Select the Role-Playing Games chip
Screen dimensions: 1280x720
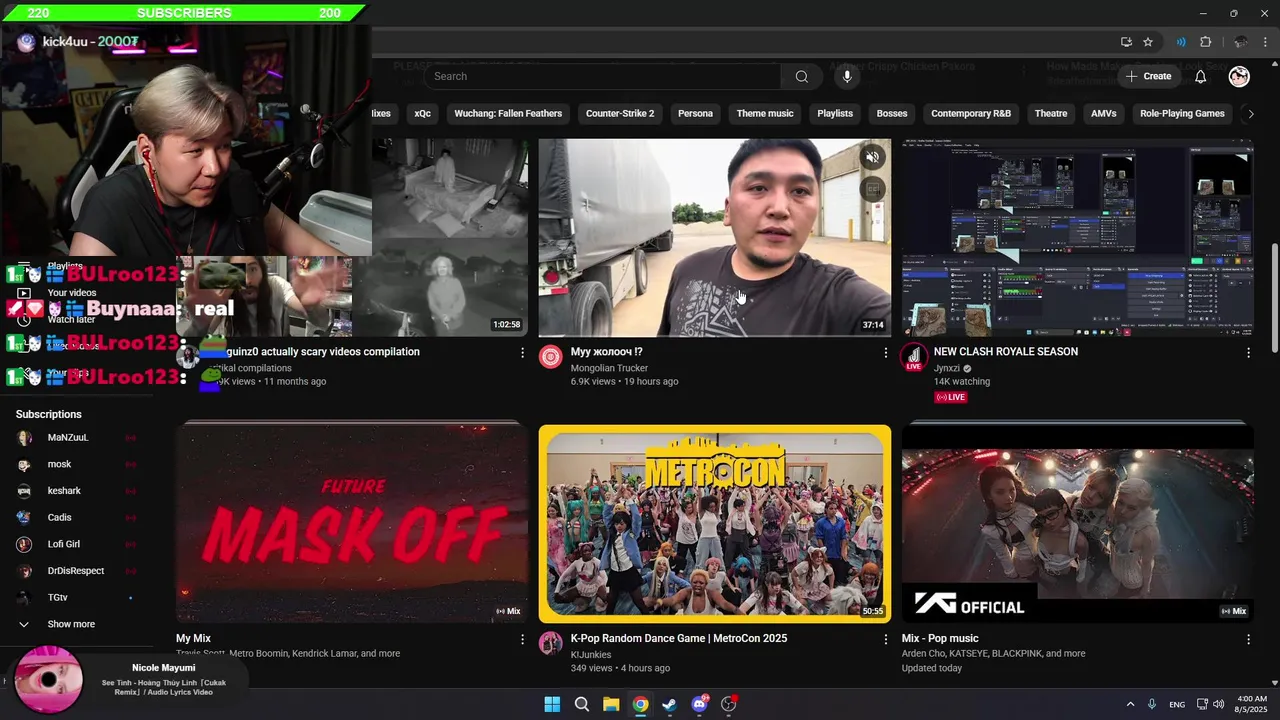click(x=1182, y=113)
